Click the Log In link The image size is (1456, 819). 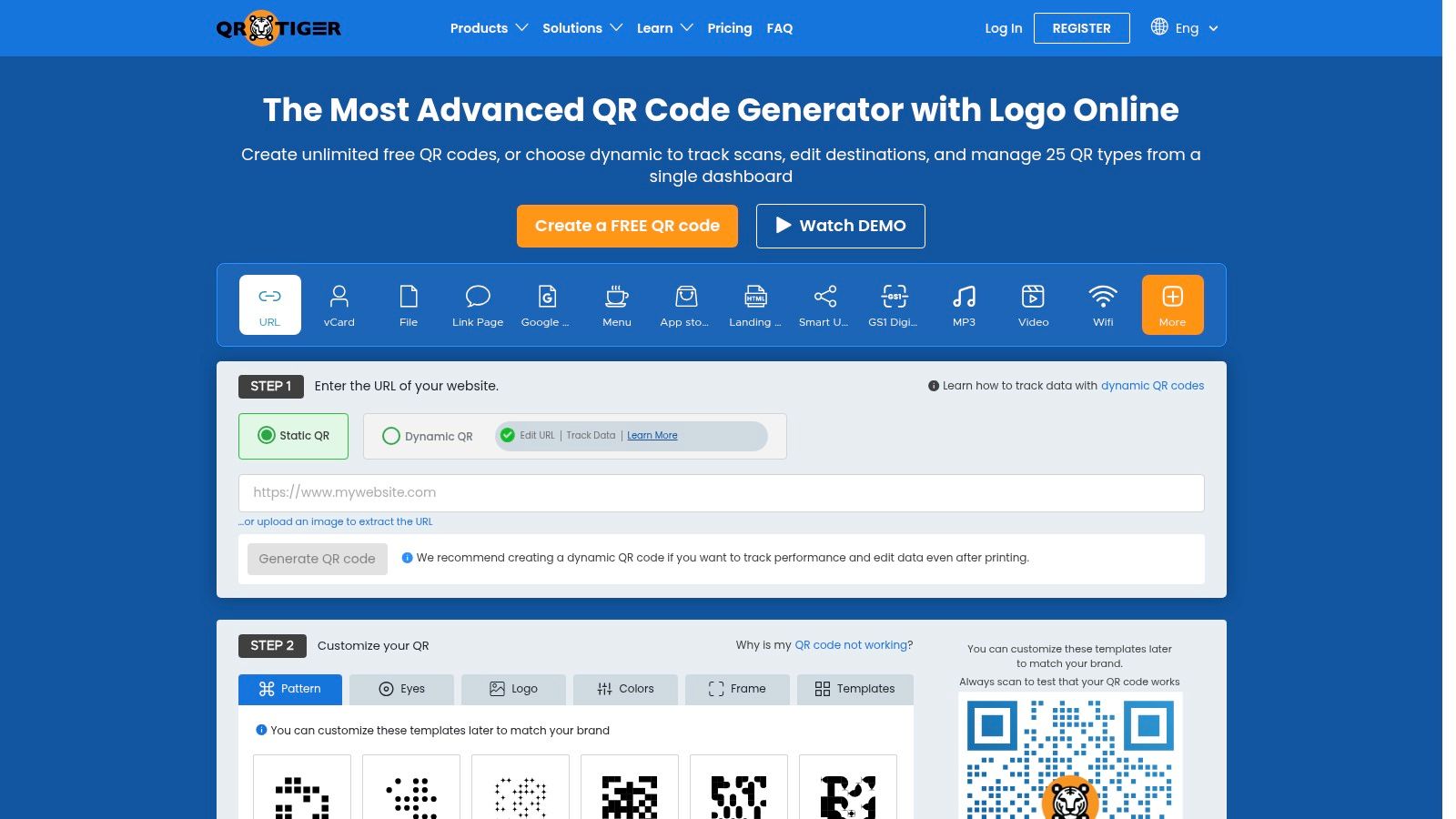(x=1003, y=28)
